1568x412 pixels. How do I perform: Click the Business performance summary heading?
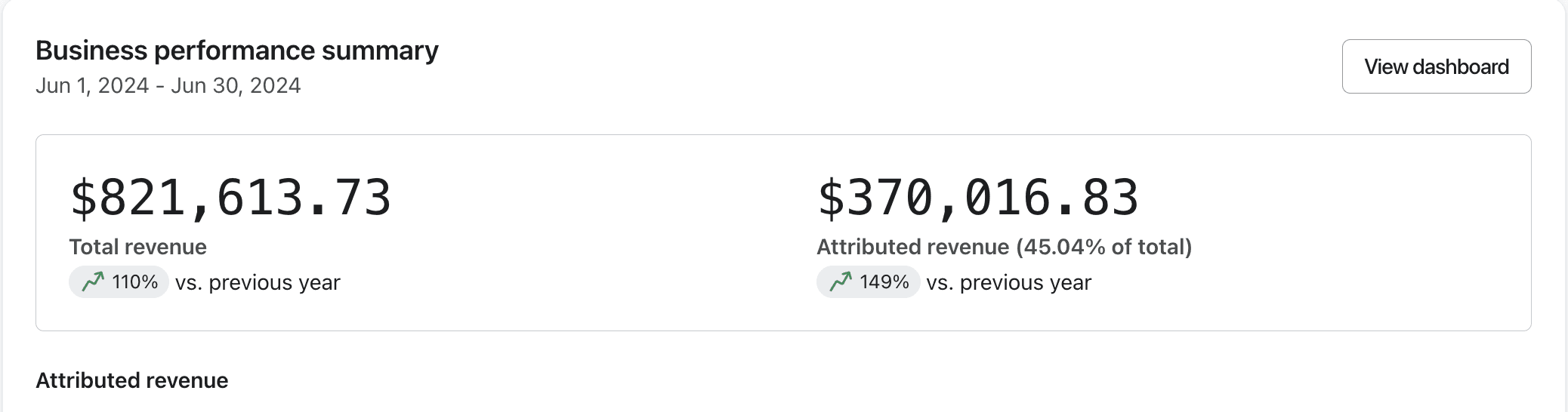point(236,51)
